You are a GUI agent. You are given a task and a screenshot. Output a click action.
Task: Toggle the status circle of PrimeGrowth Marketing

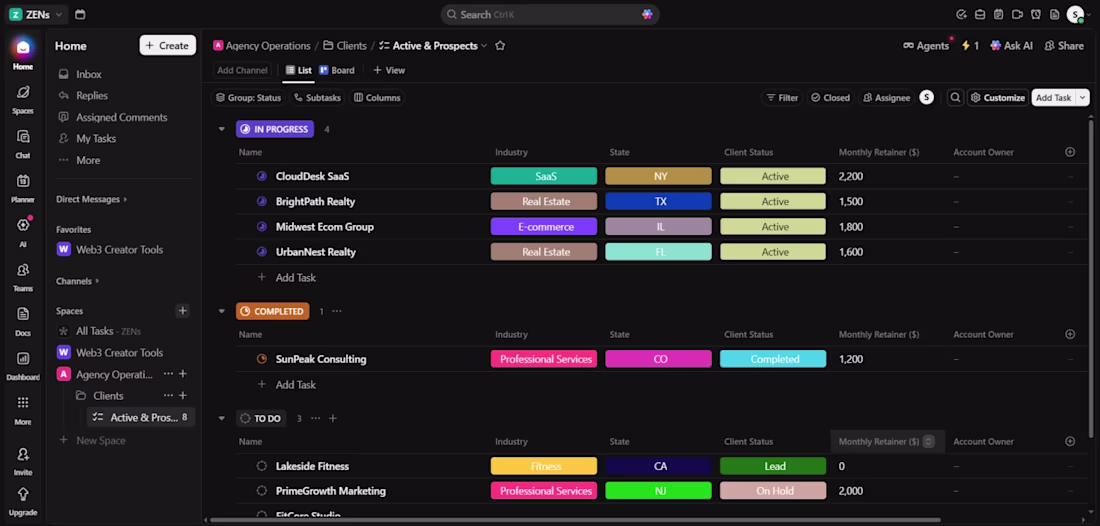[262, 491]
